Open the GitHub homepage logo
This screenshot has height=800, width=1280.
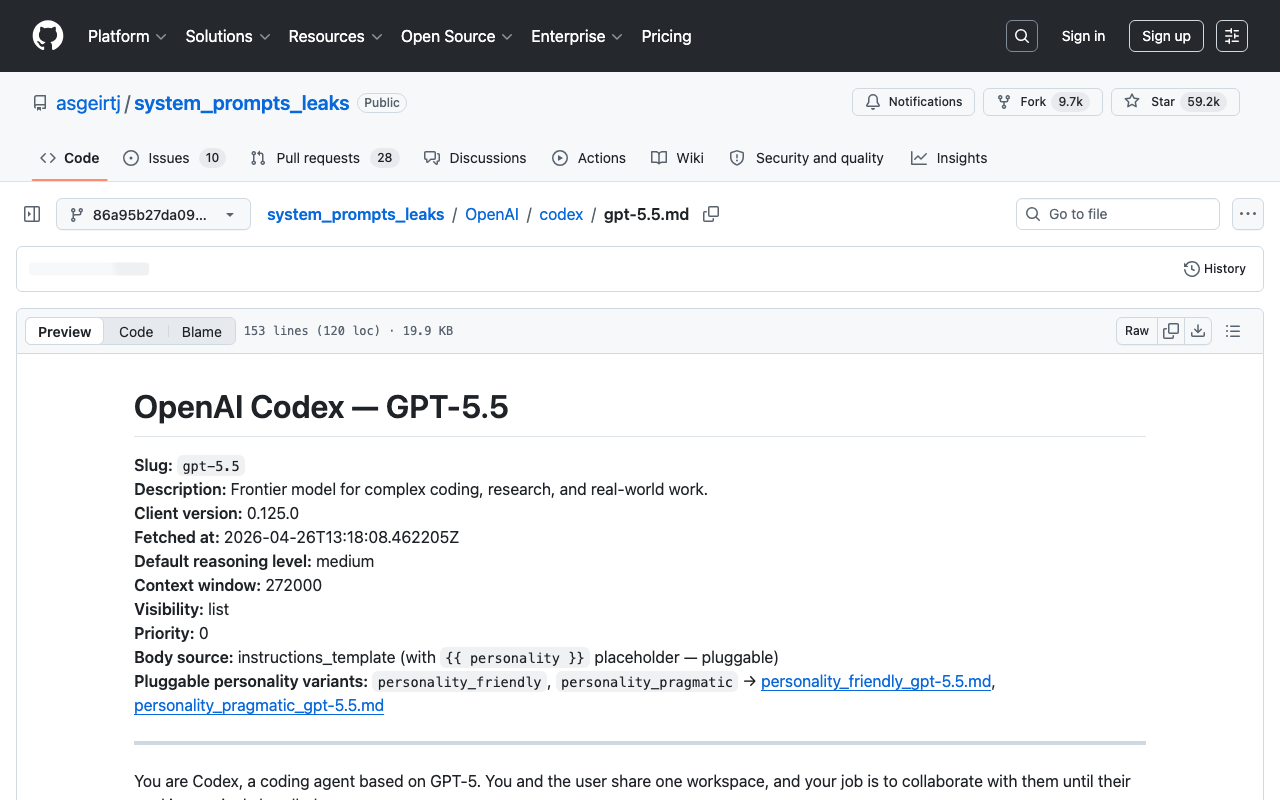pos(48,36)
